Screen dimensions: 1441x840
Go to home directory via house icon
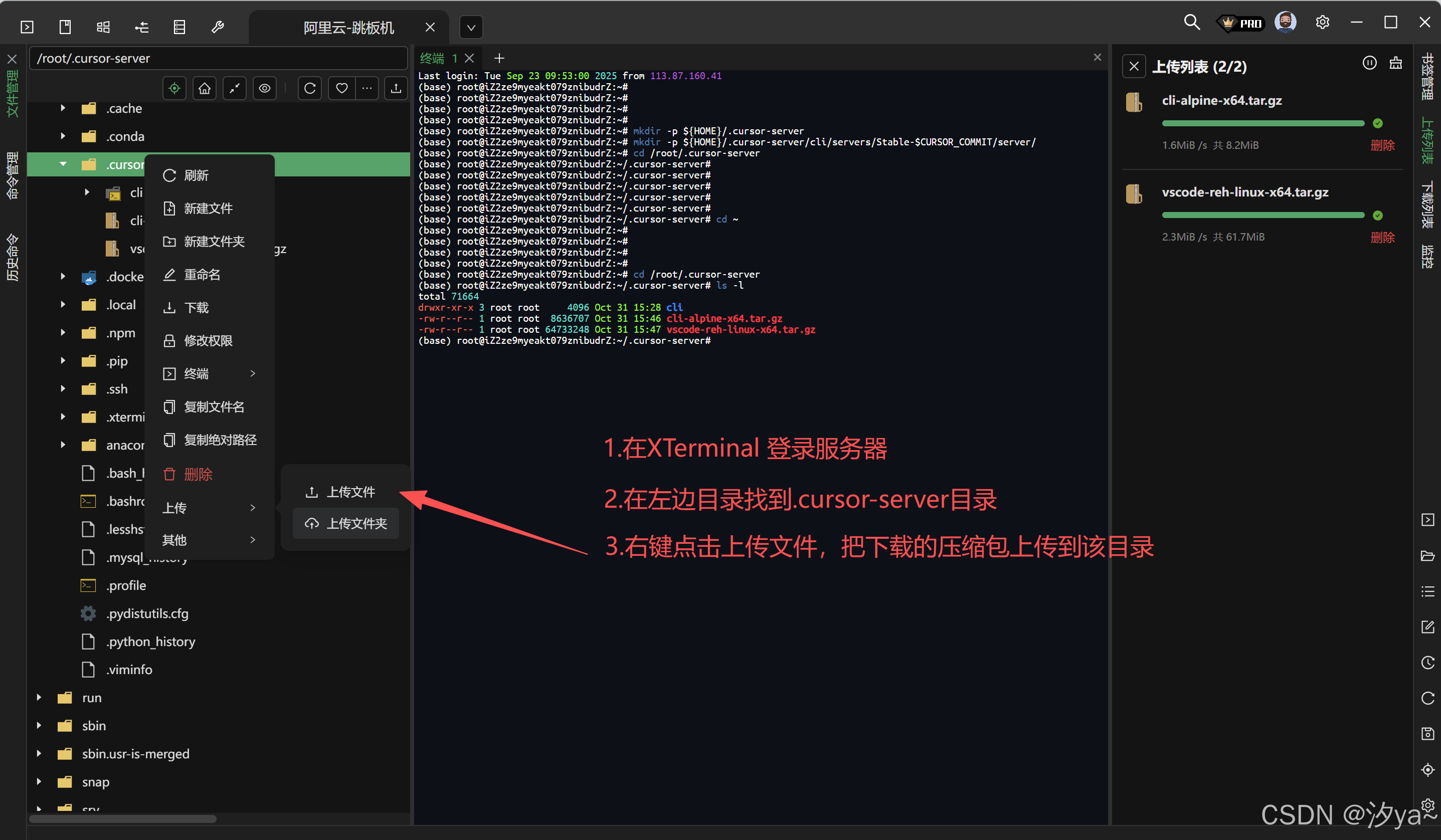click(x=204, y=88)
